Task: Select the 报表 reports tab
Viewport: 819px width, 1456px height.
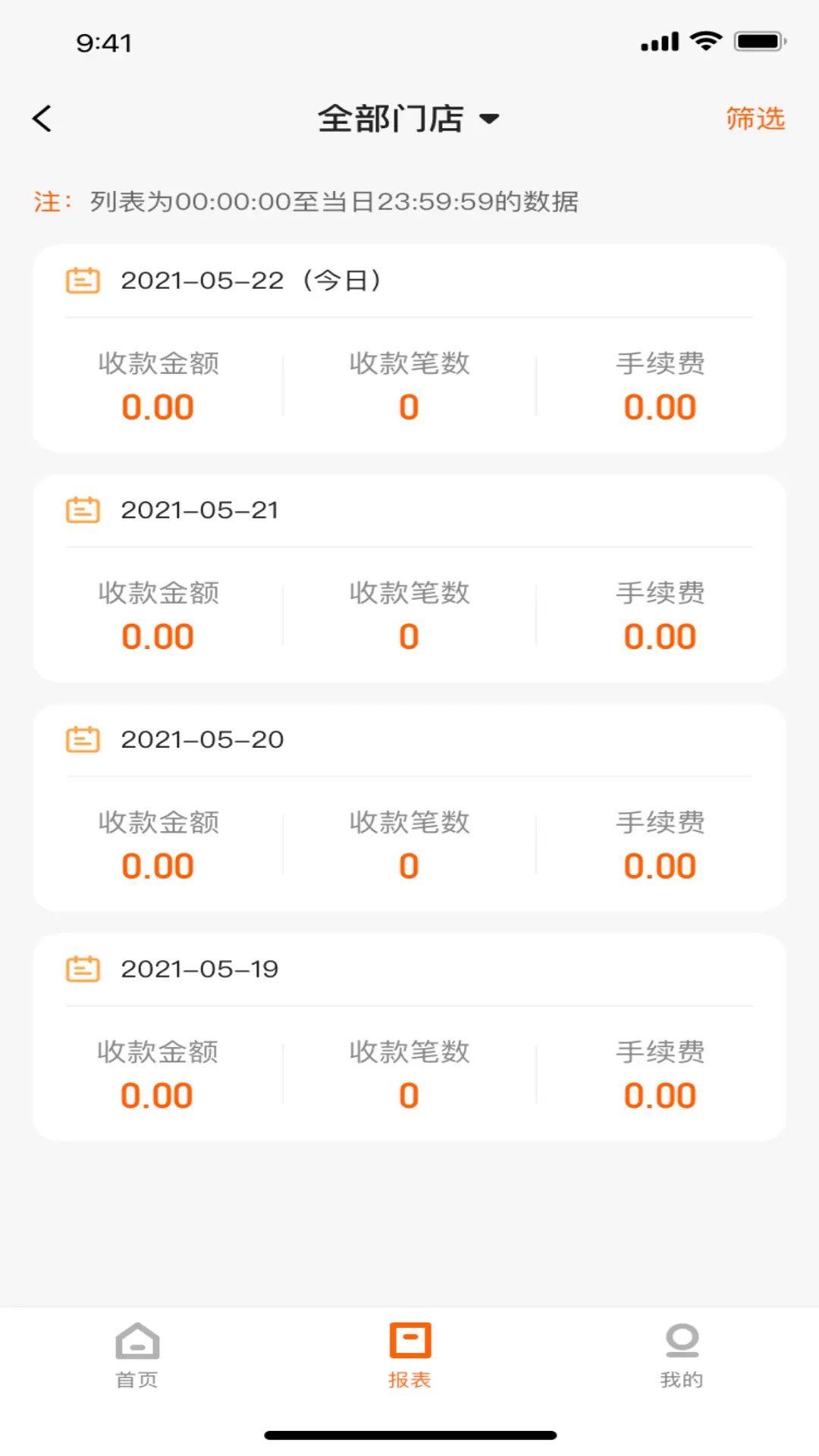Action: 409,1355
